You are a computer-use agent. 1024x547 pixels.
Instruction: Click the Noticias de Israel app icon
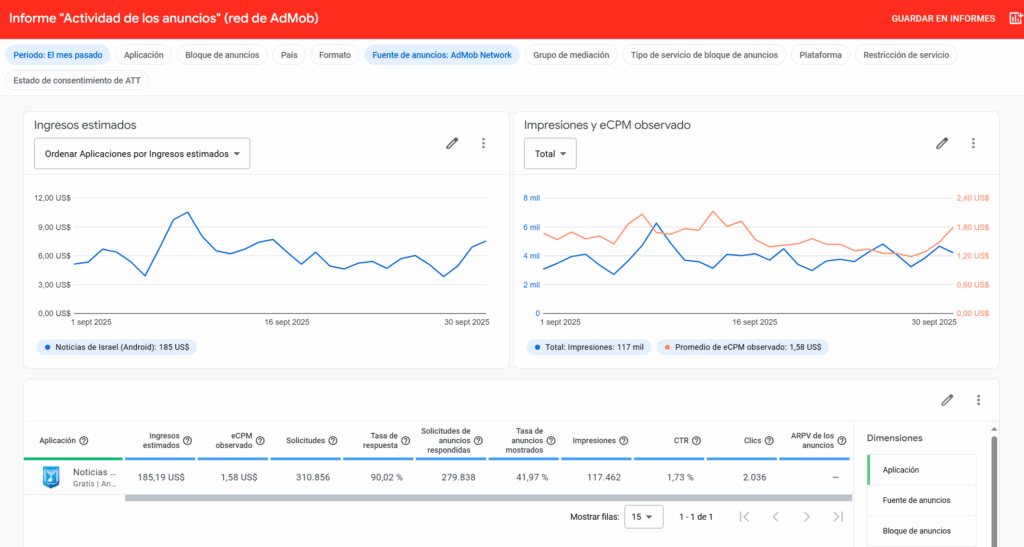pyautogui.click(x=51, y=477)
